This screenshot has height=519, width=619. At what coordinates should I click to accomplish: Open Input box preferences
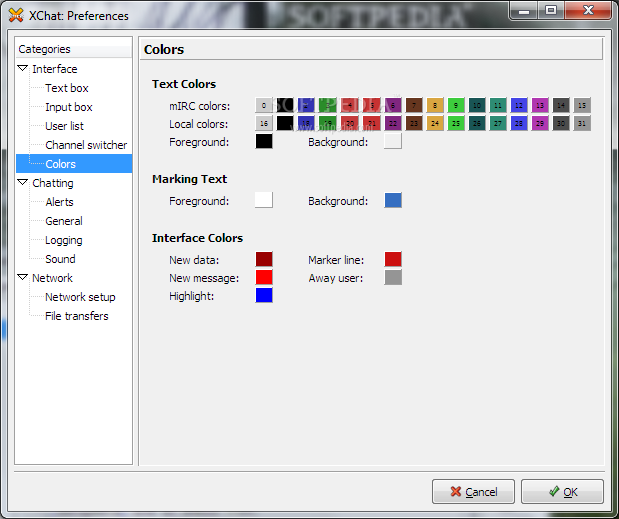point(69,107)
